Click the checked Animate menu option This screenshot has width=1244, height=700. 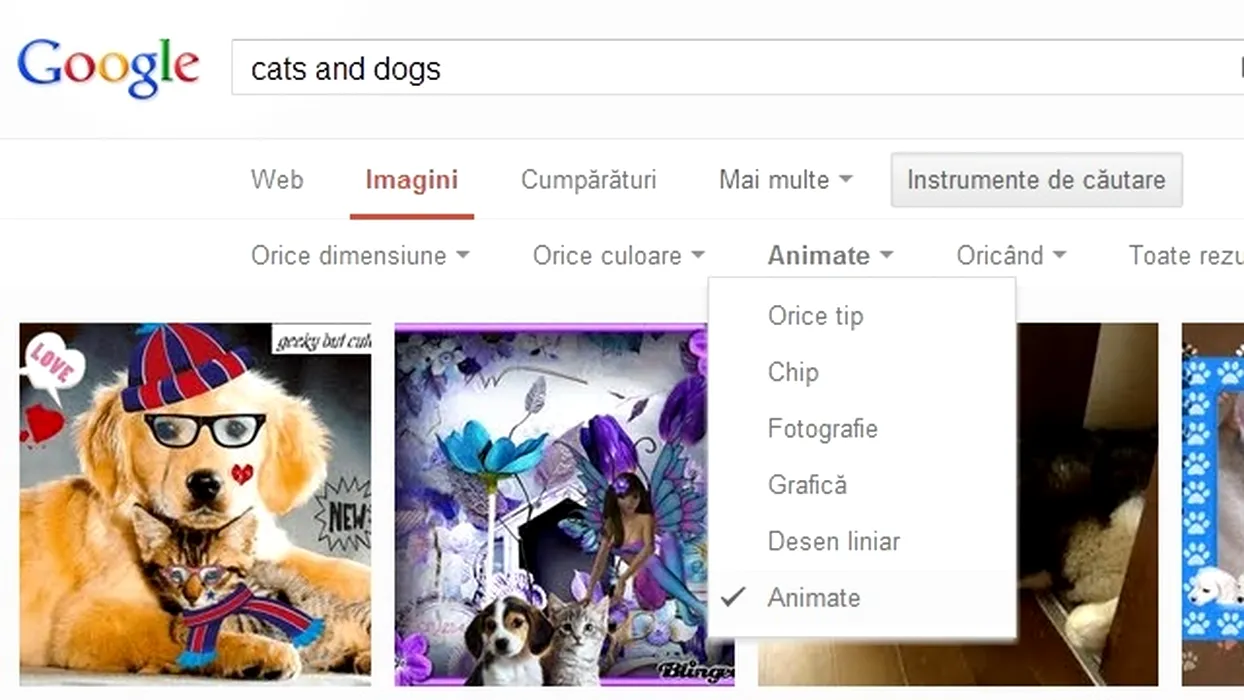(x=813, y=598)
